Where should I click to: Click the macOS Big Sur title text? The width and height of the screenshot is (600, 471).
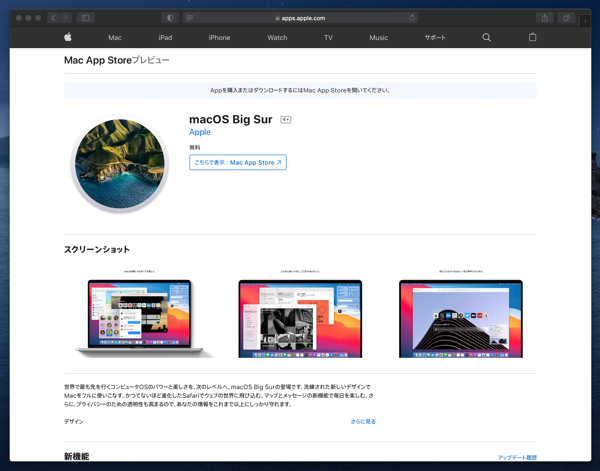coord(231,119)
